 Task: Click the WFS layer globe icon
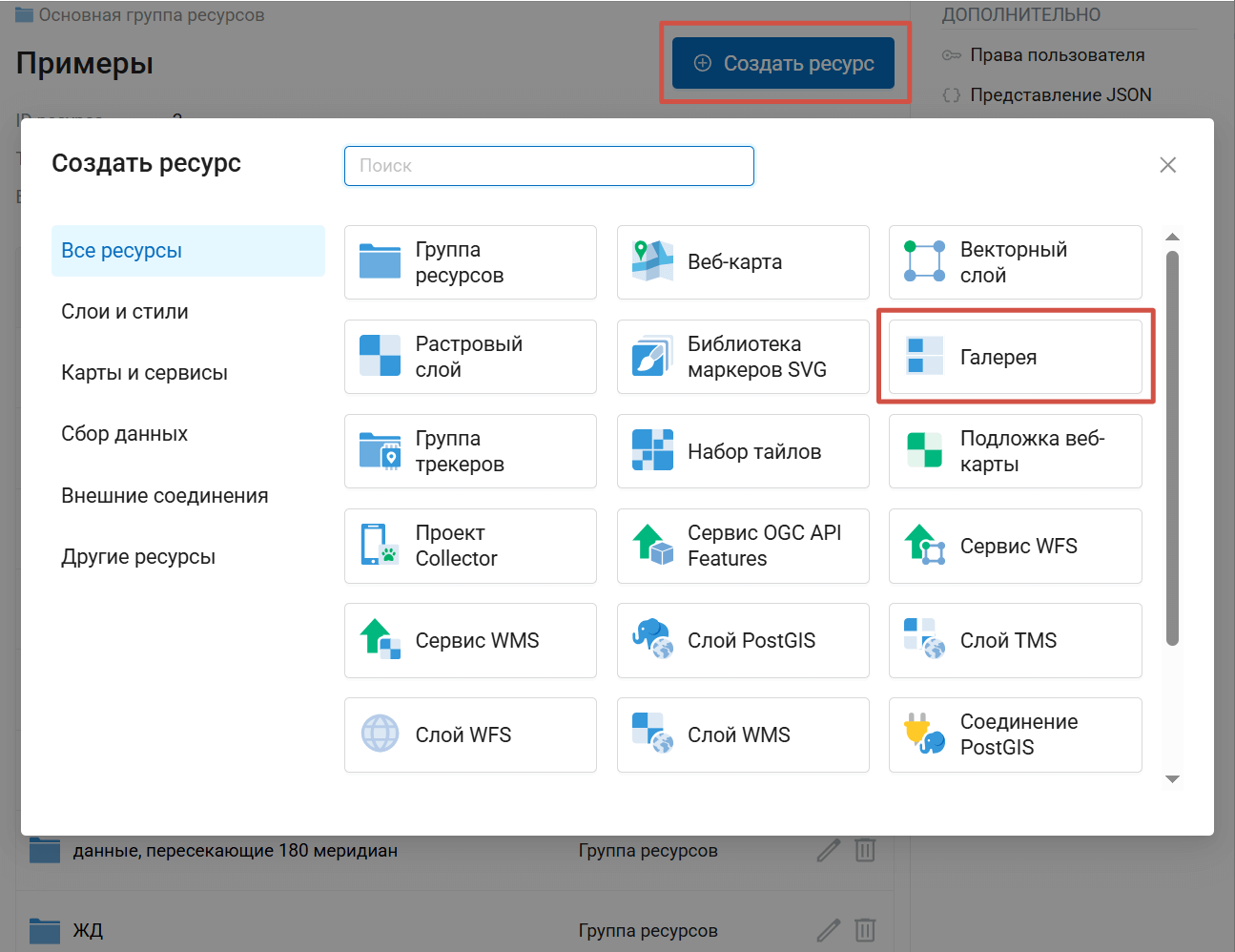click(x=380, y=735)
